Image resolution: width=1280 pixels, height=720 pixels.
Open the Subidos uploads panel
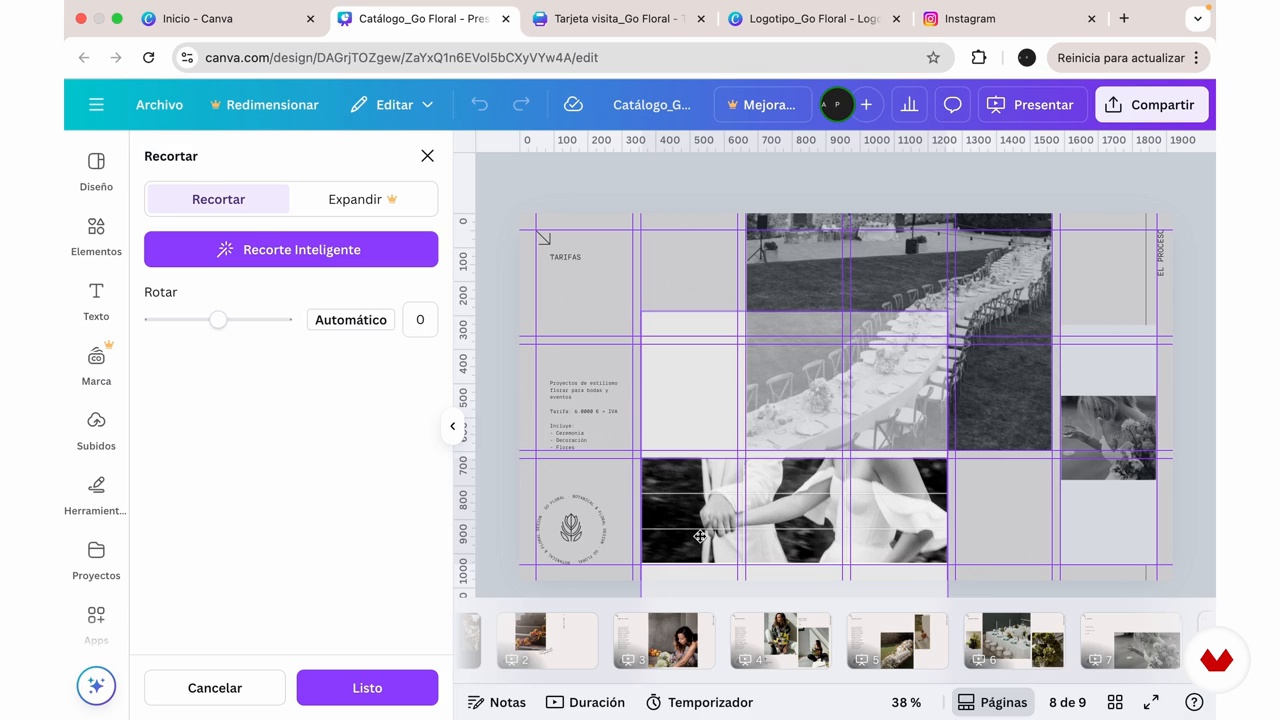96,431
